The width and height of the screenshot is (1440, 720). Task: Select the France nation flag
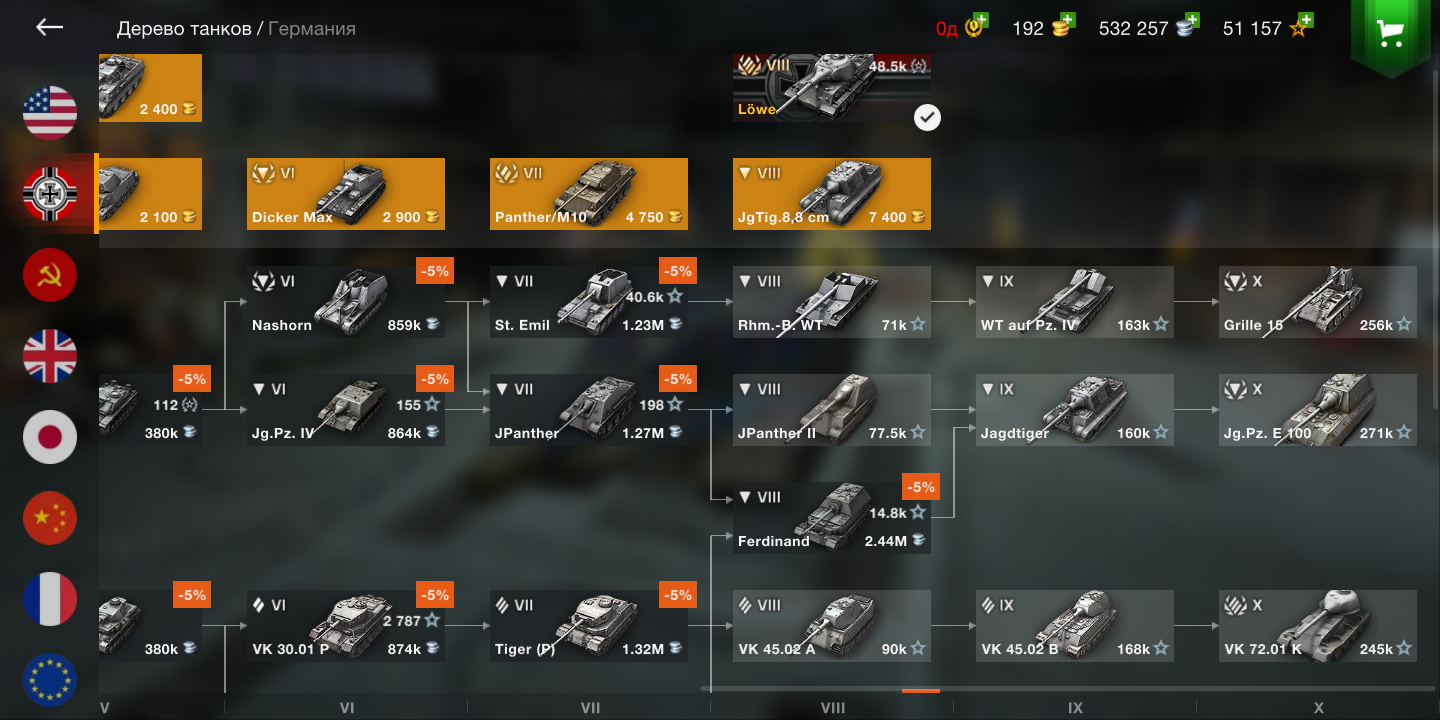(50, 599)
